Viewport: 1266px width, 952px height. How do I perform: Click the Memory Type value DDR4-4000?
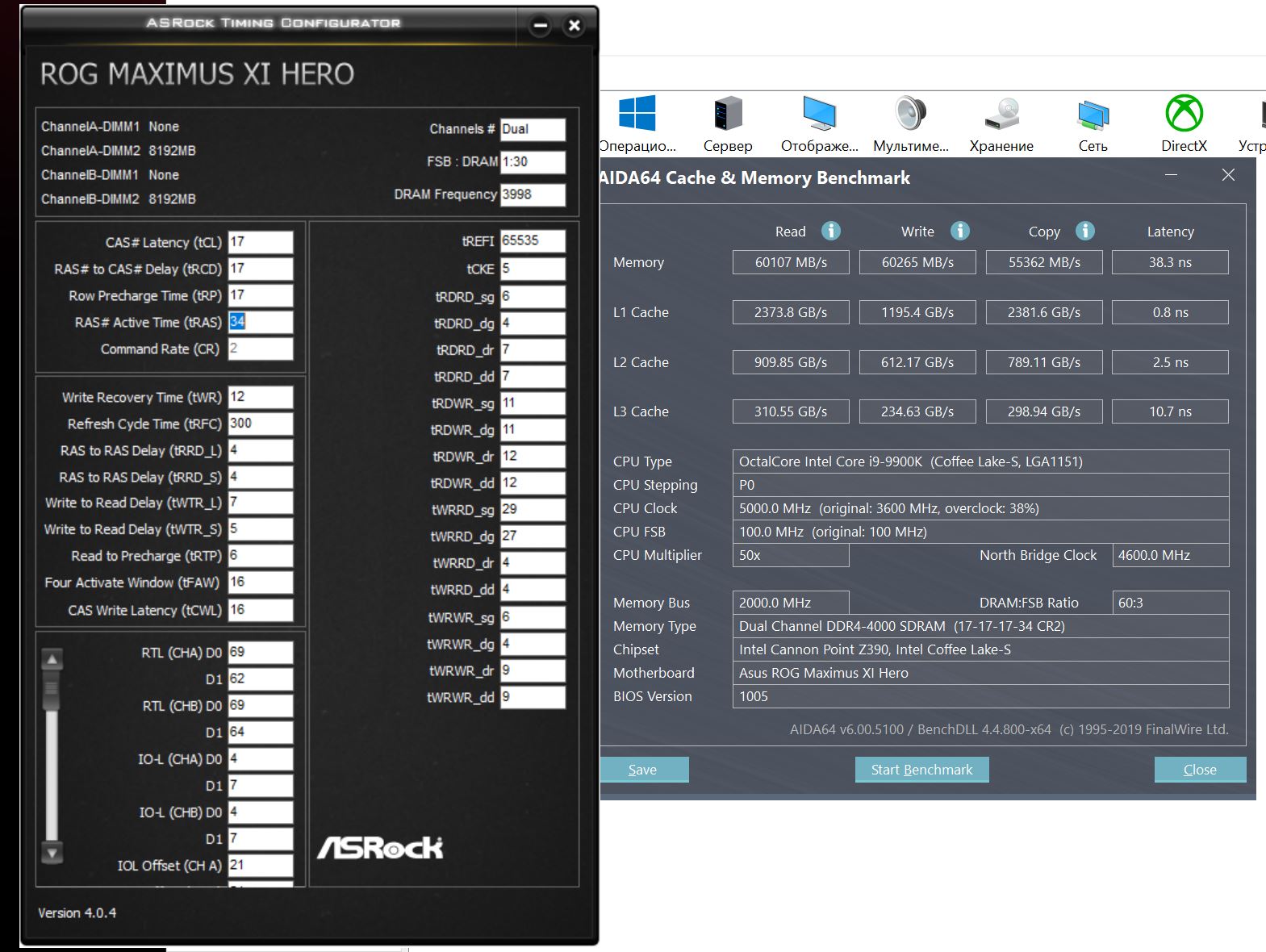pos(980,626)
